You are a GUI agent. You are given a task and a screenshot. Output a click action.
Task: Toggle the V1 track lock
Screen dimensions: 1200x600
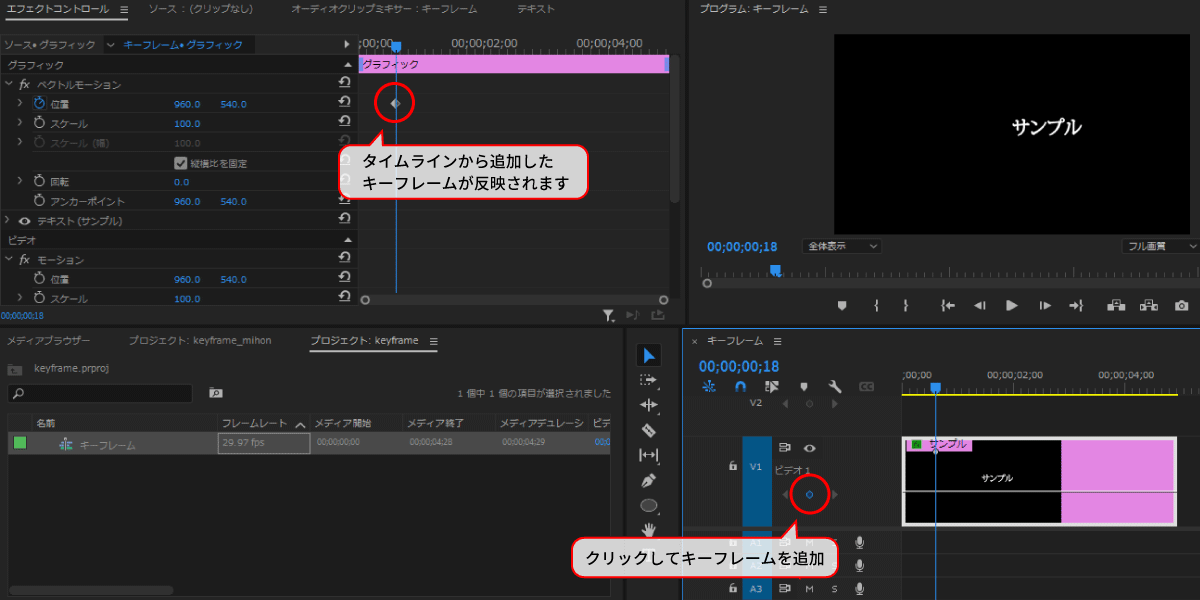pyautogui.click(x=732, y=466)
